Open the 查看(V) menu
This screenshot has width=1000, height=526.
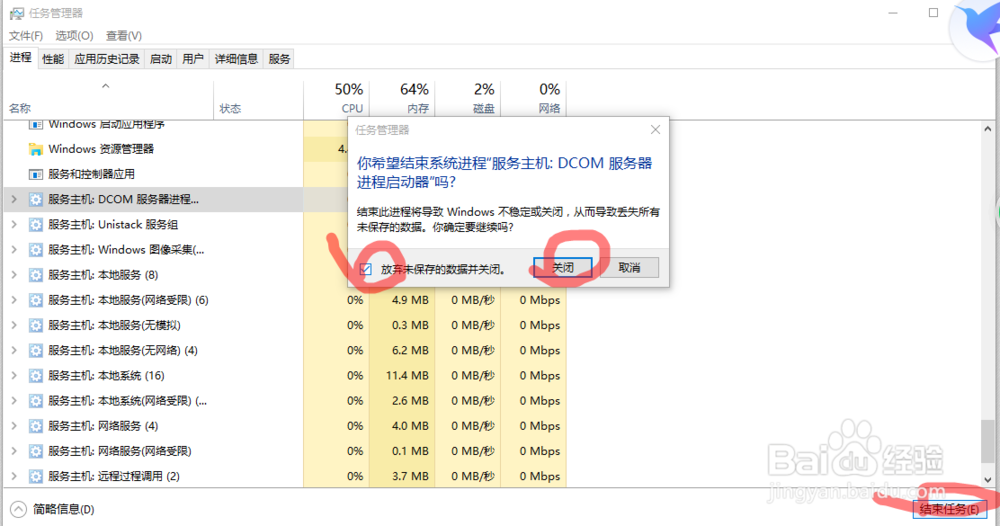pyautogui.click(x=124, y=36)
